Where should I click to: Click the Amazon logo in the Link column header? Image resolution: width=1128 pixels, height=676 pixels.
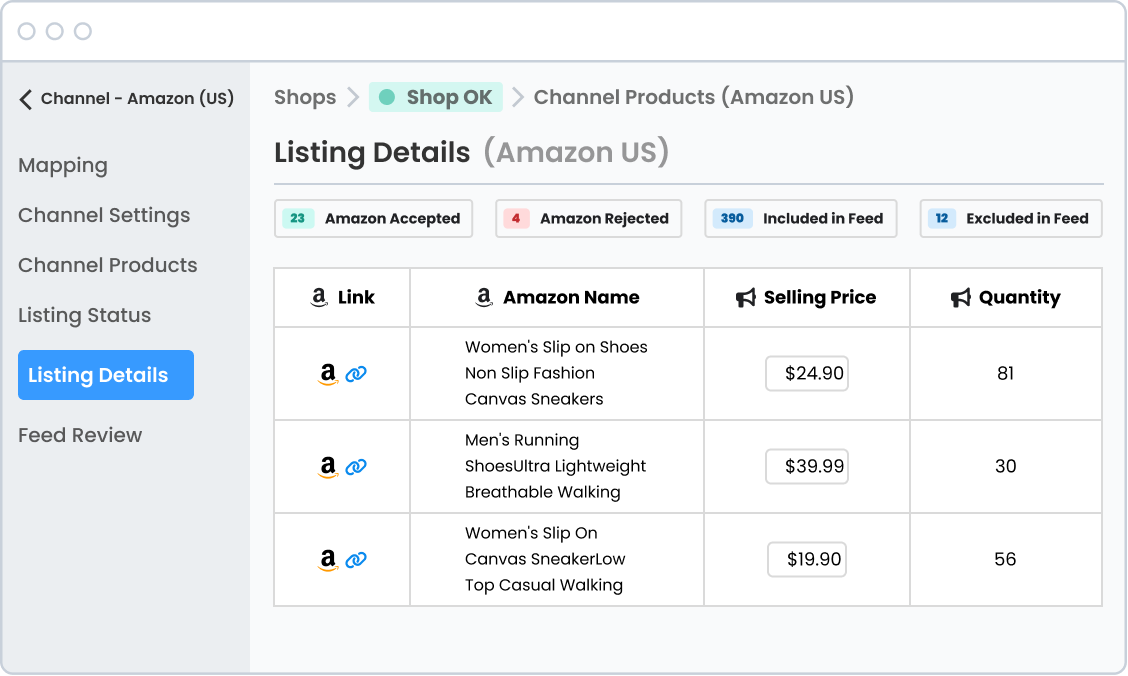pyautogui.click(x=317, y=297)
